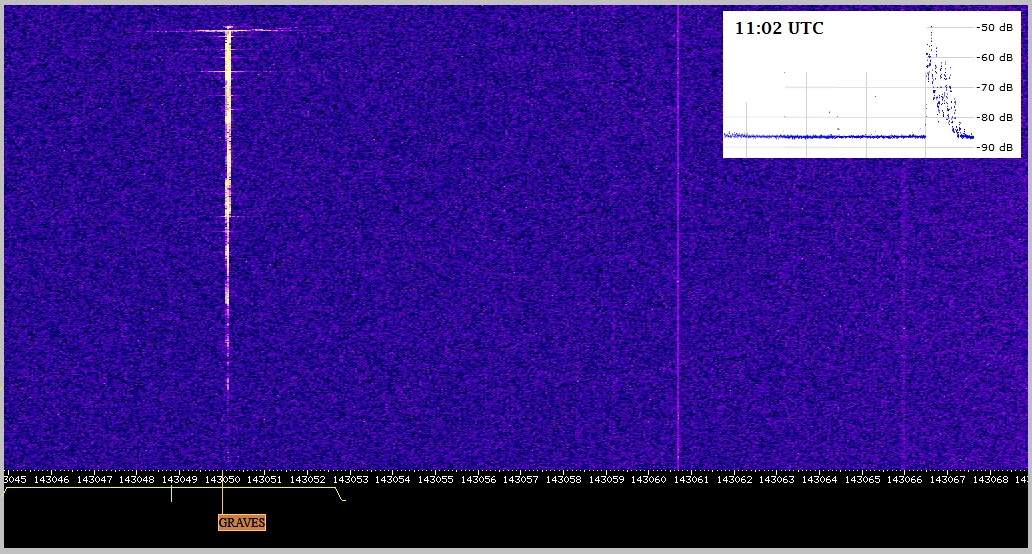Click the -90 dB scale label
This screenshot has height=554, width=1032.
[994, 147]
